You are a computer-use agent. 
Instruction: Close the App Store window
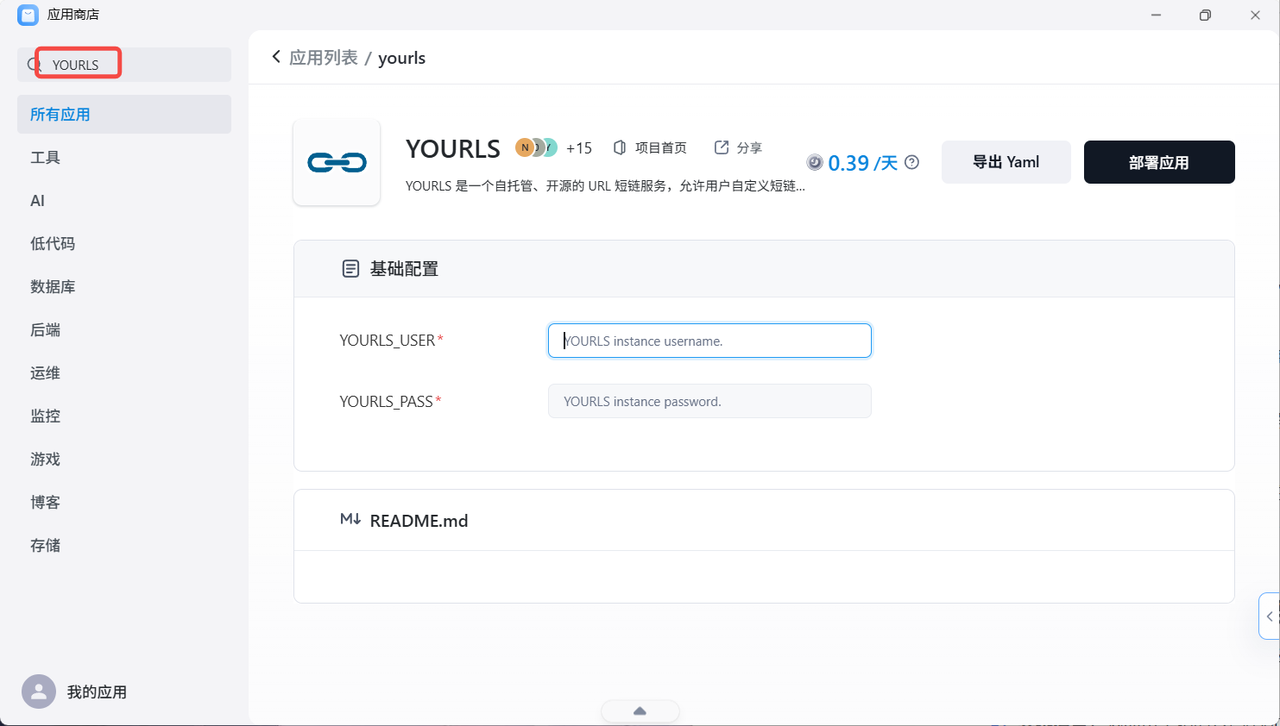pos(1255,15)
